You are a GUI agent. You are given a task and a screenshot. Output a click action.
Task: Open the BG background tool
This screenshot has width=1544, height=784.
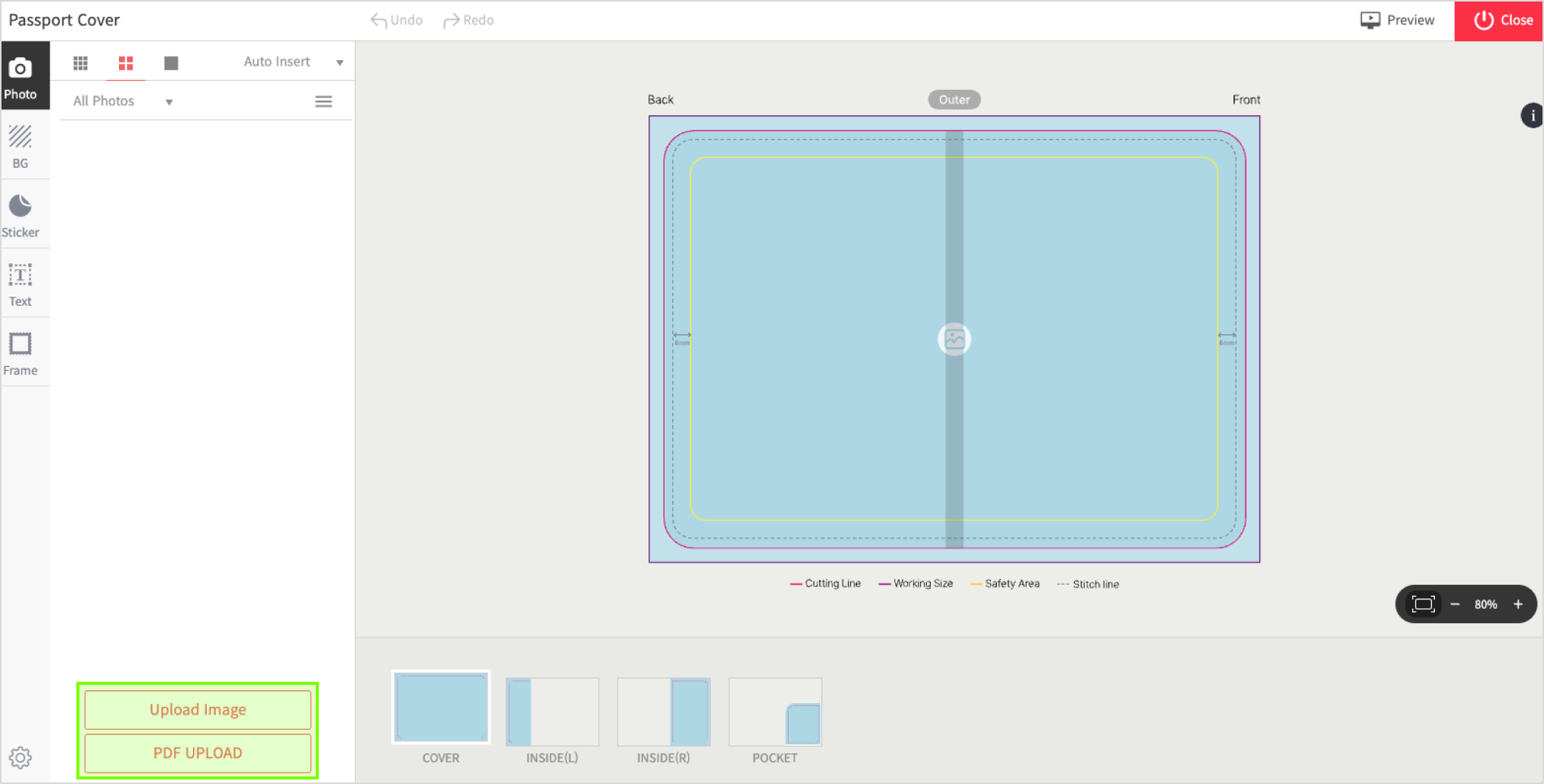(21, 146)
